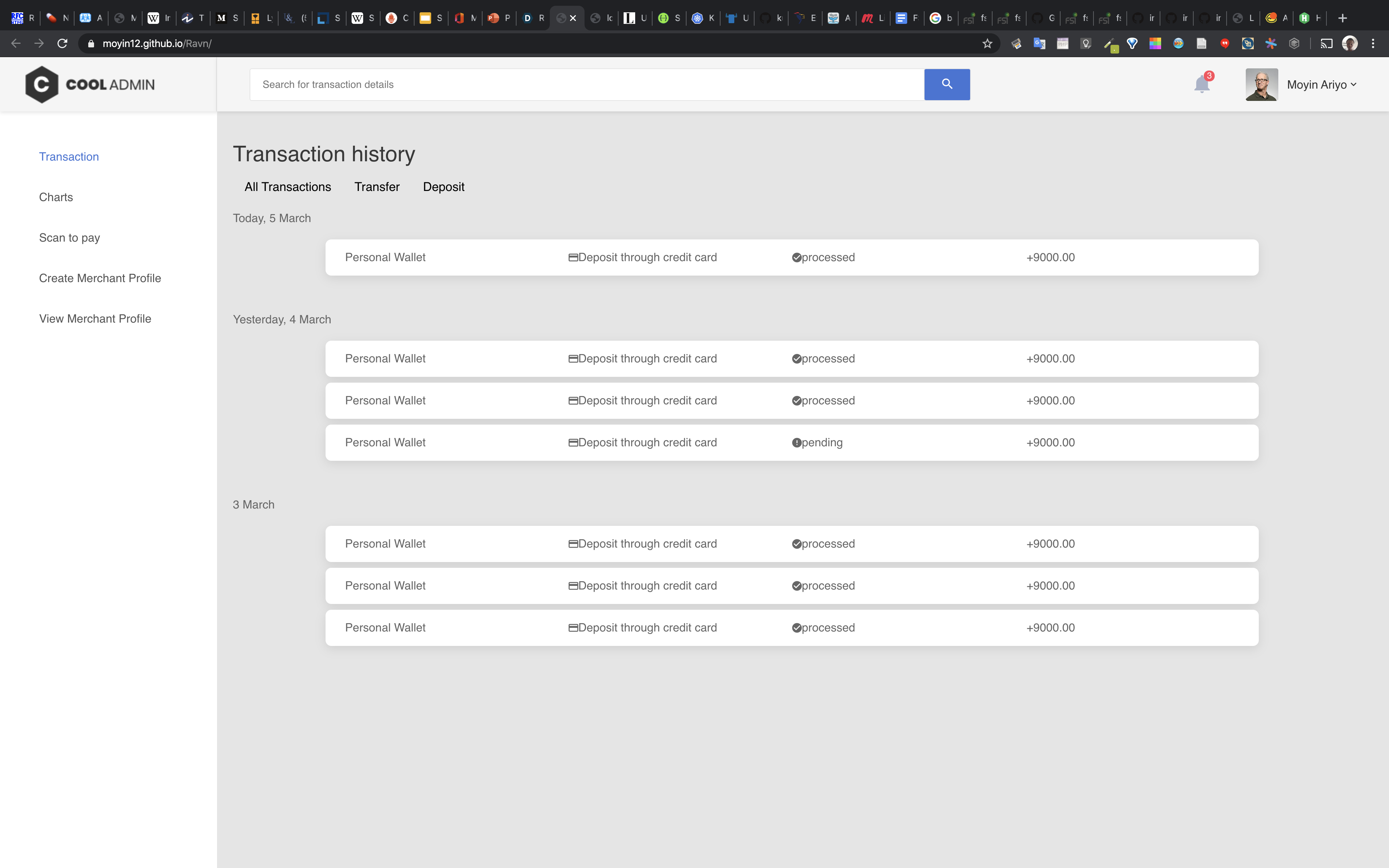Image resolution: width=1389 pixels, height=868 pixels.
Task: Click the back navigation arrow
Action: click(x=16, y=44)
